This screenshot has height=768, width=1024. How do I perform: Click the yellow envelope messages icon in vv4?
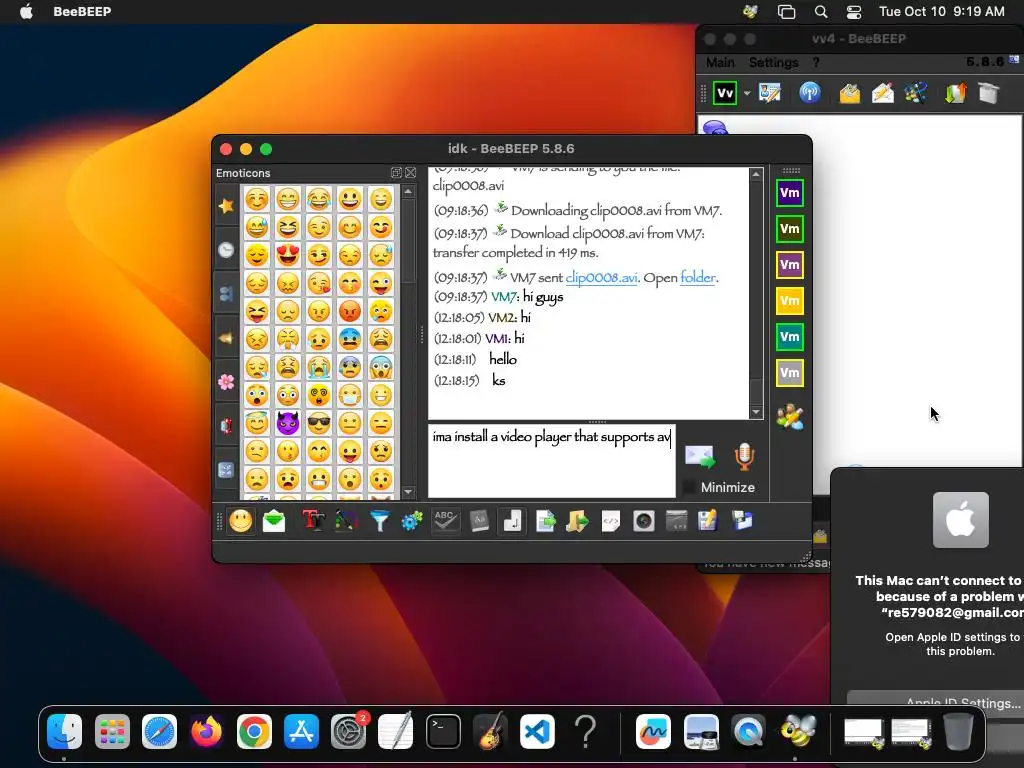(850, 93)
